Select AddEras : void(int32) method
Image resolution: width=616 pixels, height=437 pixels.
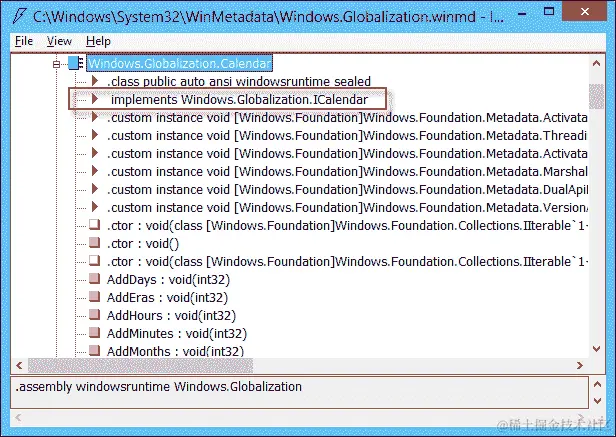167,298
